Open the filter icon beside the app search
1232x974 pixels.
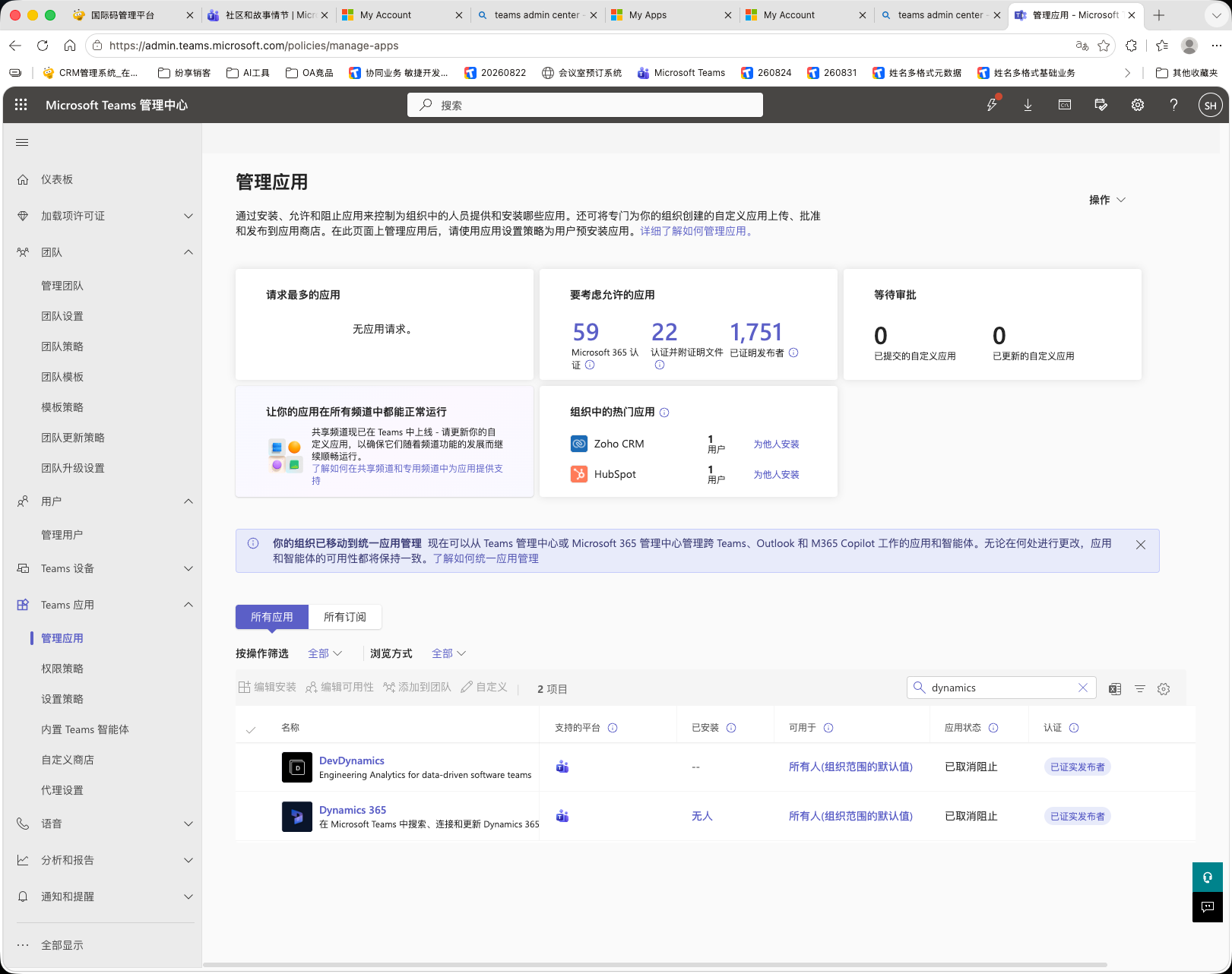(x=1140, y=689)
